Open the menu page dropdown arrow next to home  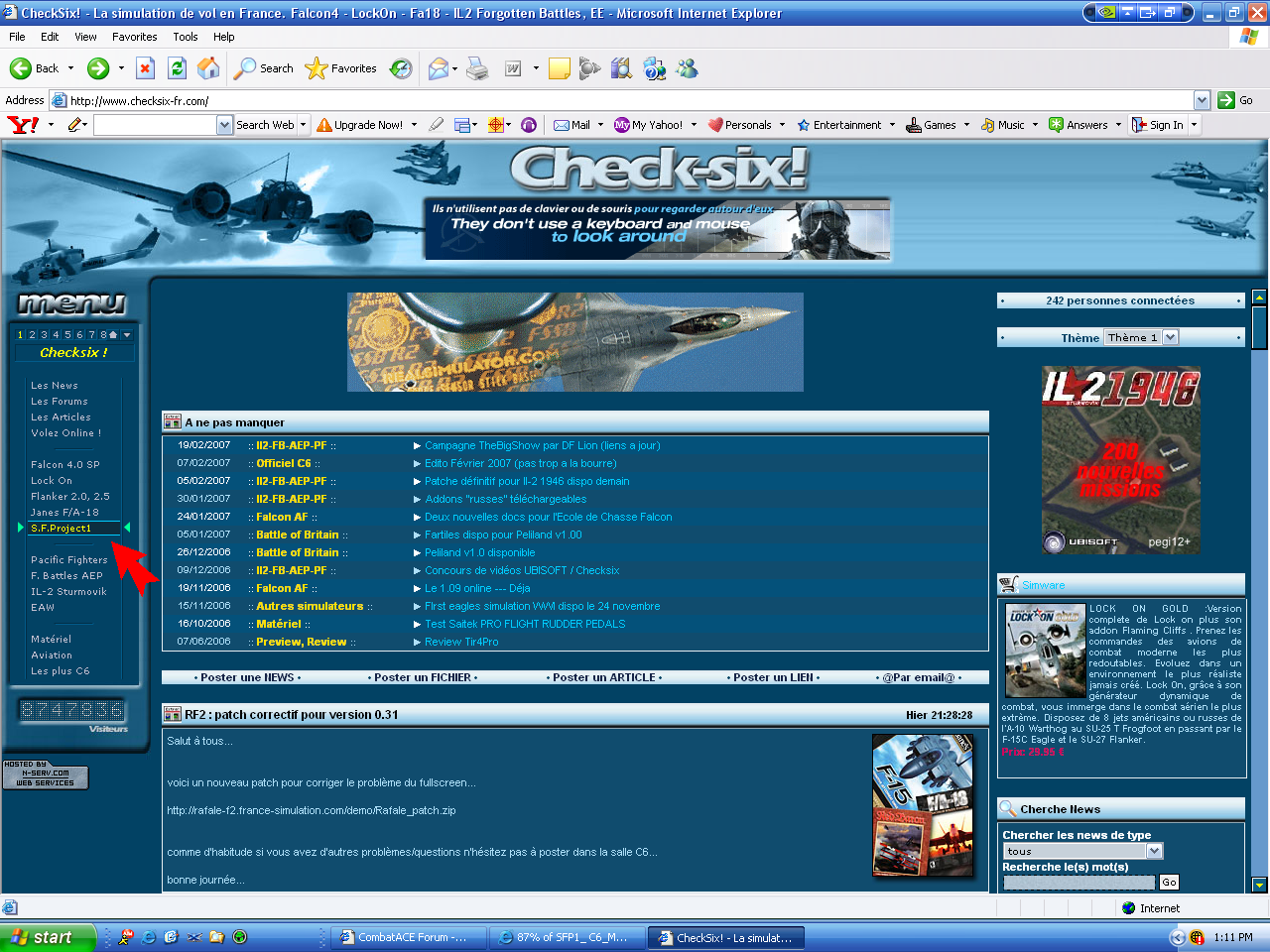pos(127,335)
